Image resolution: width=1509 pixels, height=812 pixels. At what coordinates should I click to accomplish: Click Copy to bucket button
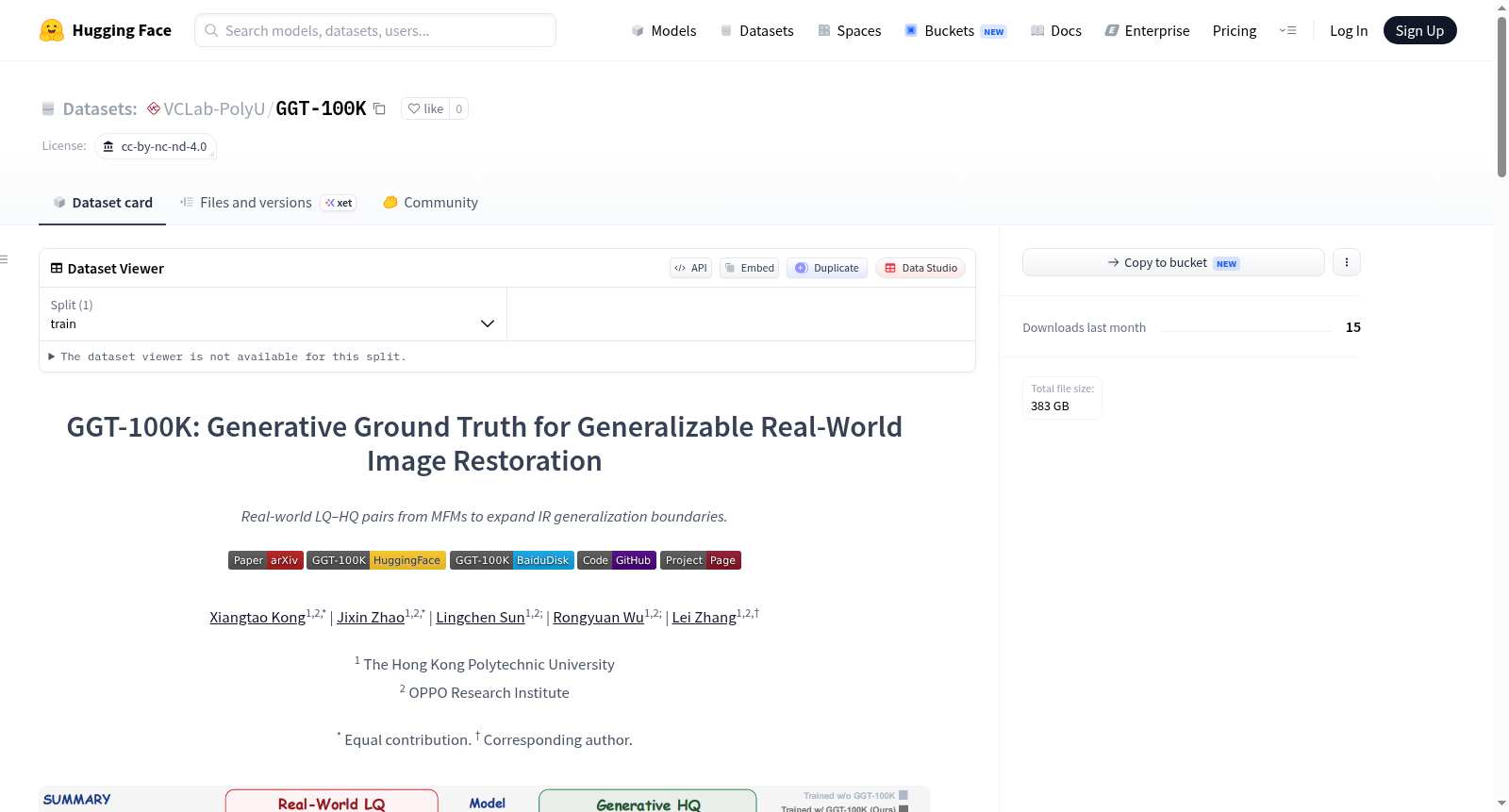[1173, 262]
